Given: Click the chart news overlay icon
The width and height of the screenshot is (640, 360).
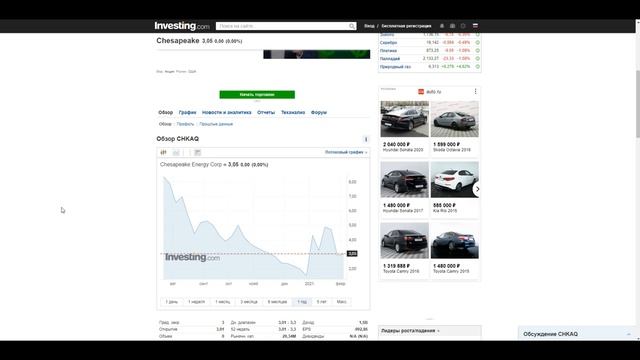Looking at the screenshot, I should click(197, 152).
